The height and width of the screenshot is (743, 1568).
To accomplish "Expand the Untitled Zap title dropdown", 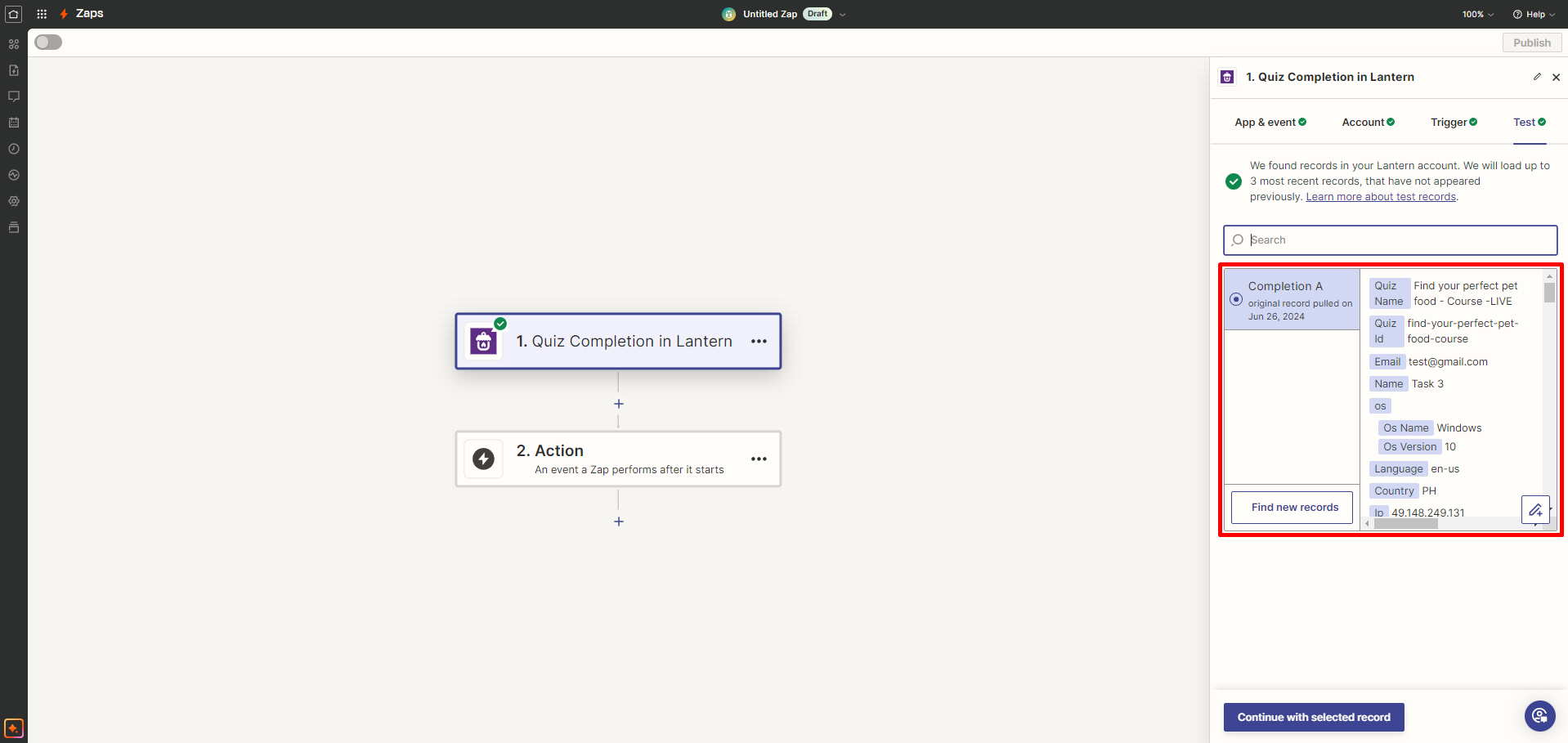I will tap(843, 15).
